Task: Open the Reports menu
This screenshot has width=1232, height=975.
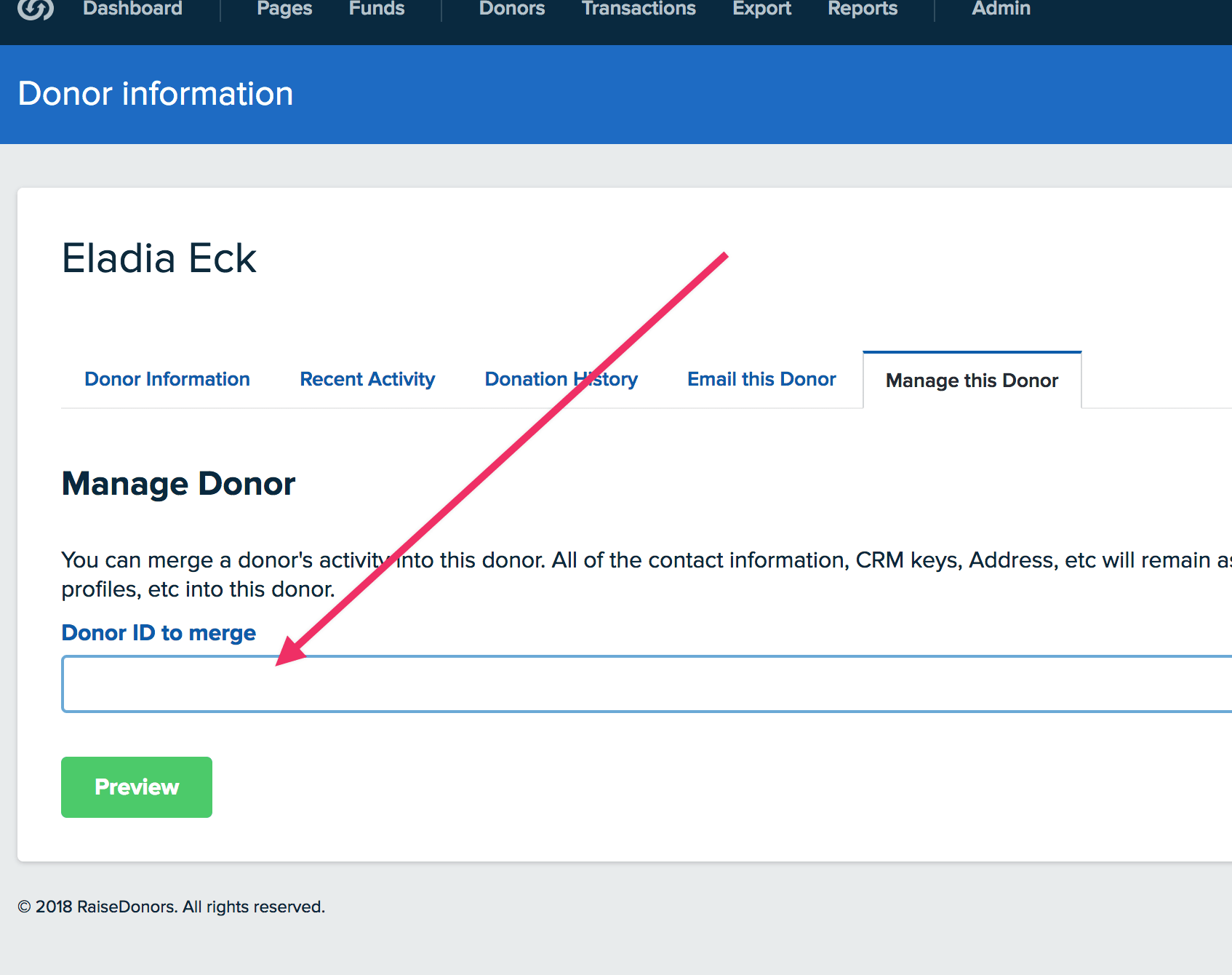Action: coord(862,9)
